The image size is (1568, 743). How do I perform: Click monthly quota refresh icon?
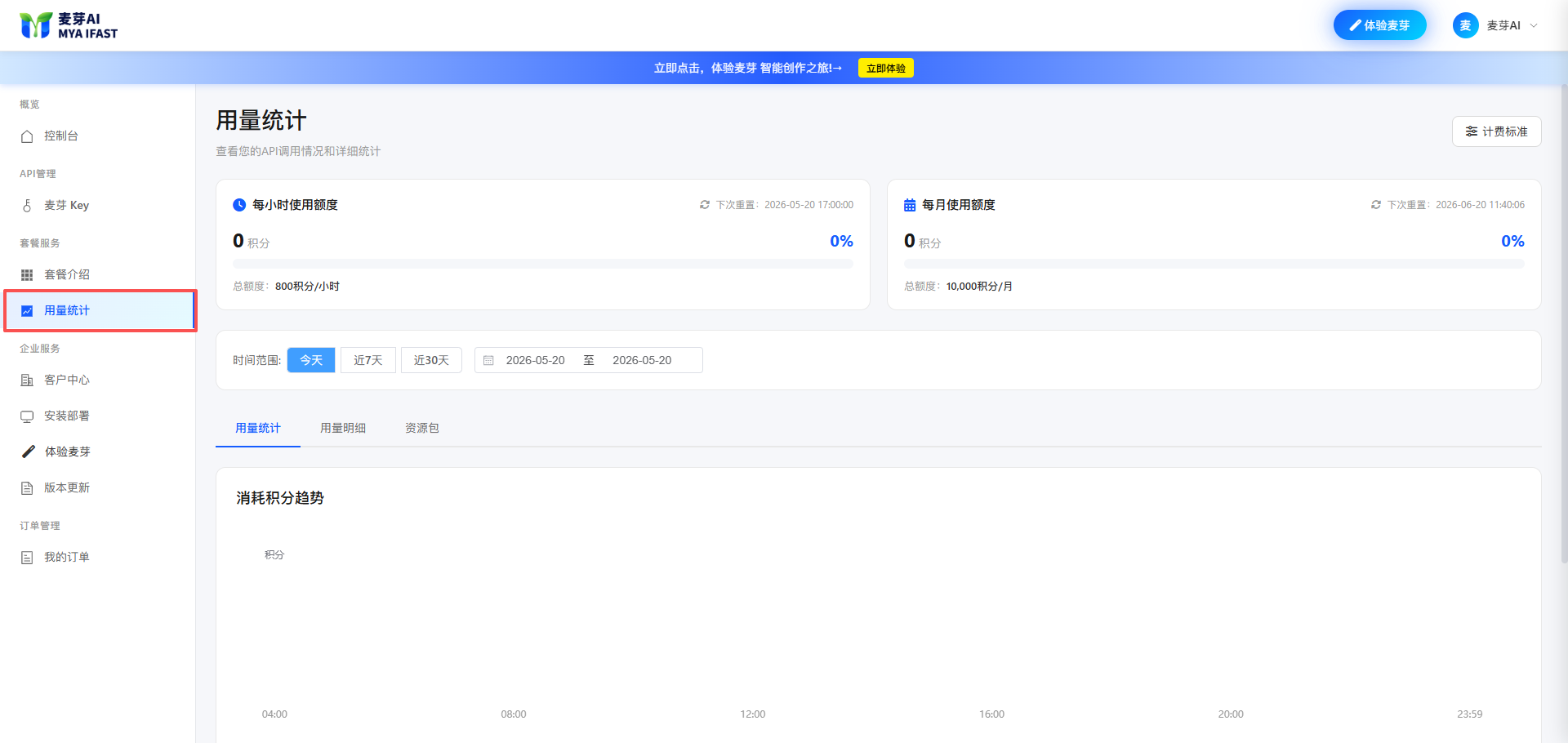[1376, 205]
